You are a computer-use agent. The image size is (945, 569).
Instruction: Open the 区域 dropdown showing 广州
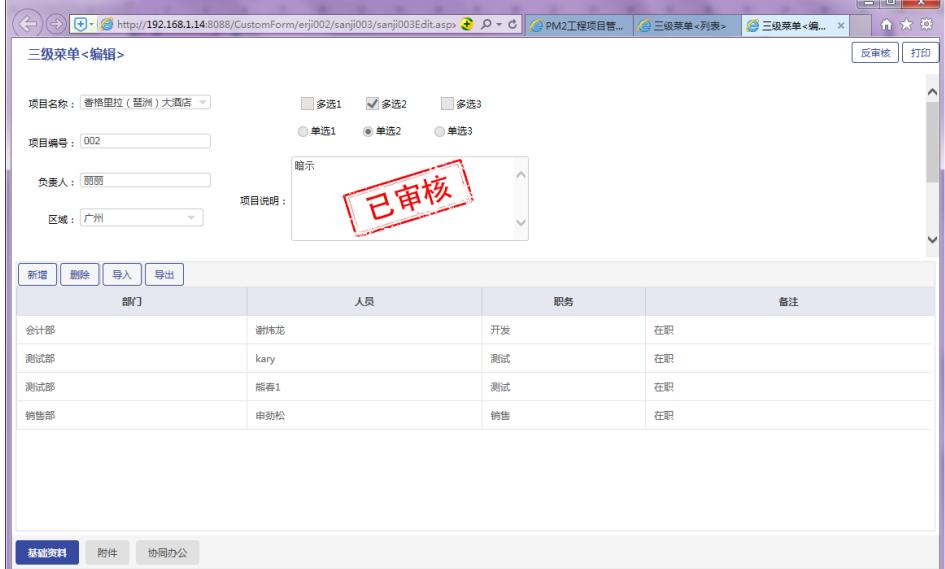[191, 217]
